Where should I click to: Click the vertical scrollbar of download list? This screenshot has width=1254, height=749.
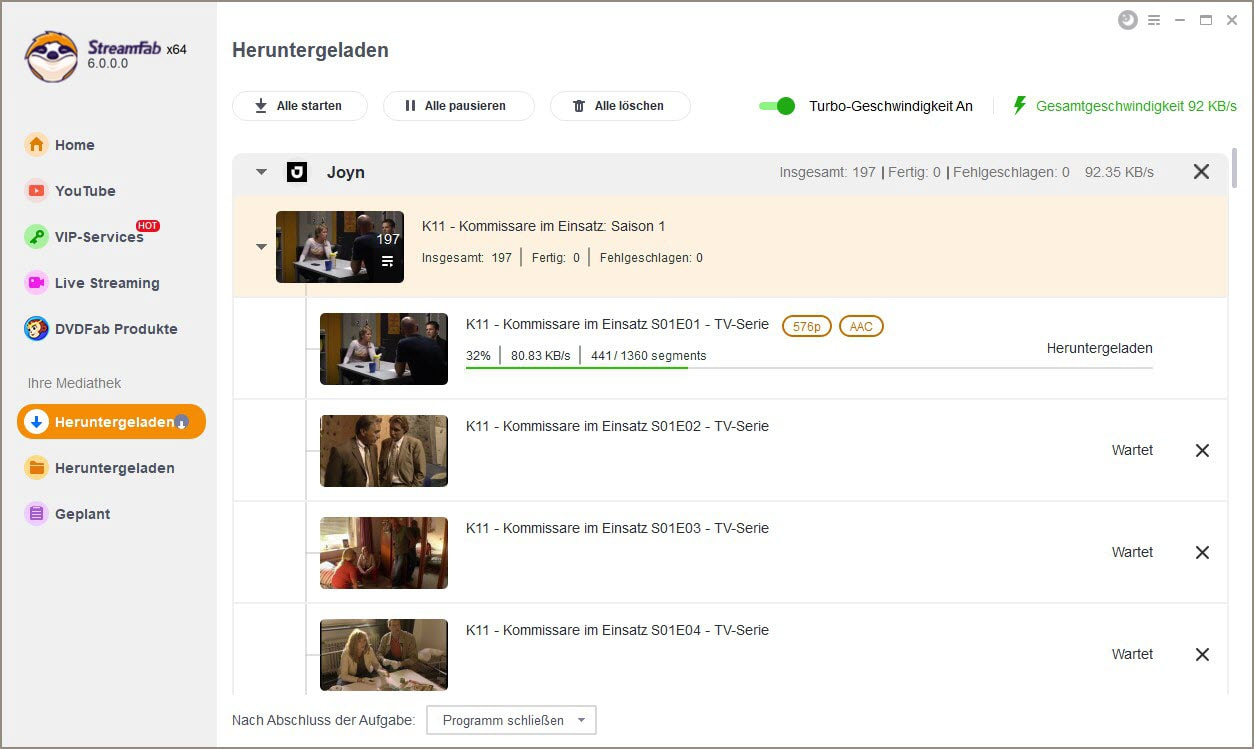pos(1235,168)
